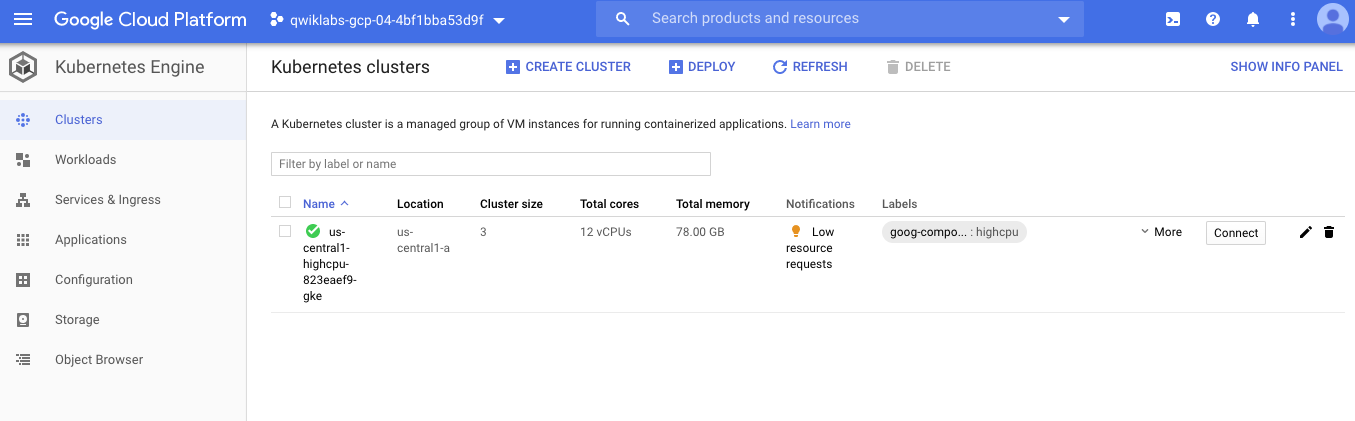Expand the search bar dropdown arrow
The image size is (1355, 421).
(x=1063, y=19)
